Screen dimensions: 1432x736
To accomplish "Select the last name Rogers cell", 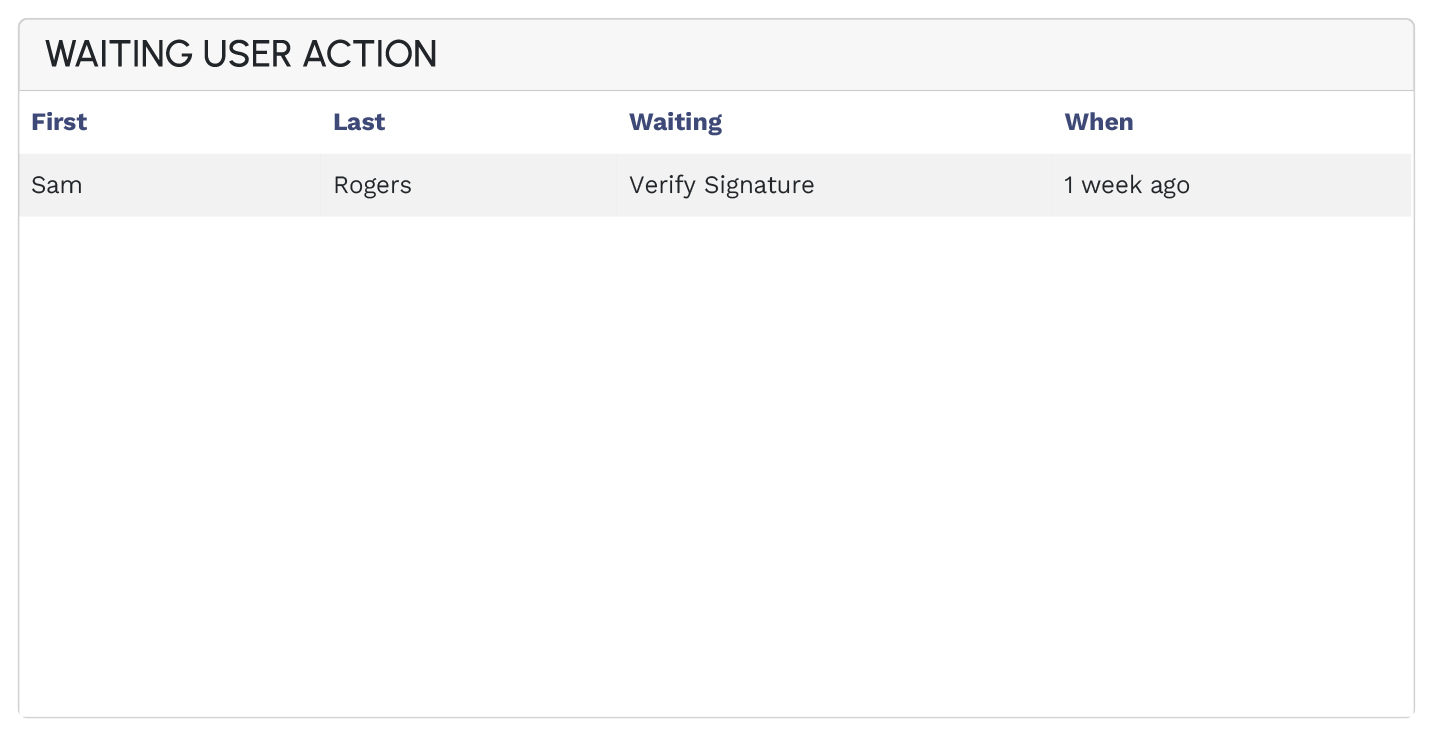I will (372, 185).
